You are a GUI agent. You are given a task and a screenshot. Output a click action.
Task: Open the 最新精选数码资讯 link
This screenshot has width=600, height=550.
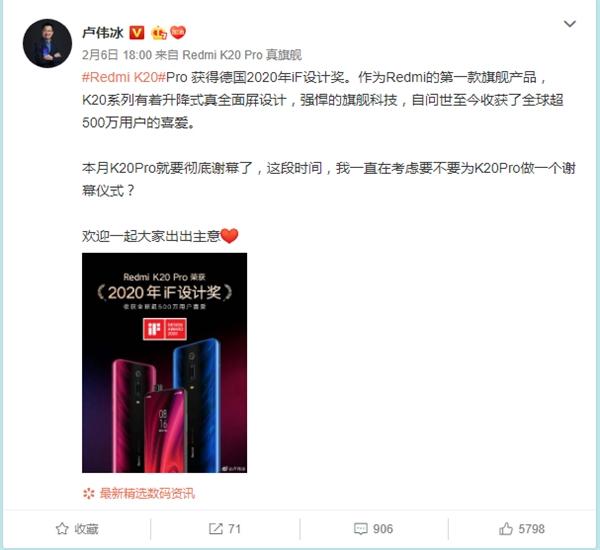click(x=147, y=493)
